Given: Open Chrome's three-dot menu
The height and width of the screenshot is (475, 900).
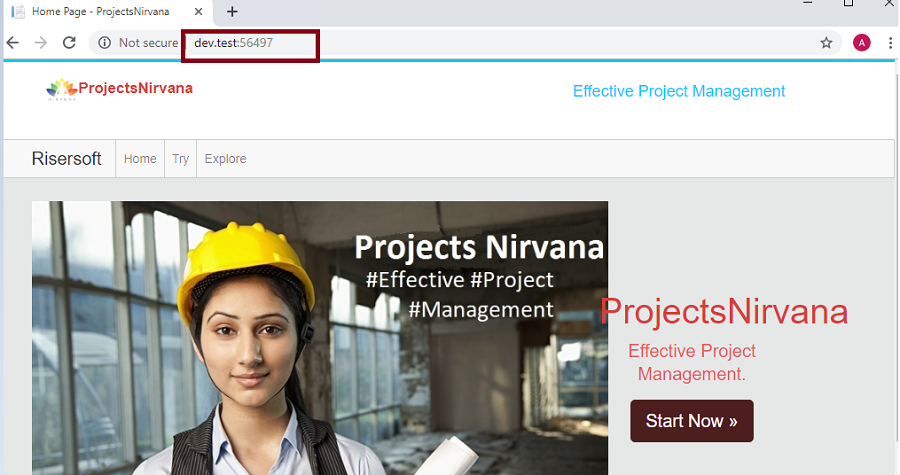Looking at the screenshot, I should (890, 42).
